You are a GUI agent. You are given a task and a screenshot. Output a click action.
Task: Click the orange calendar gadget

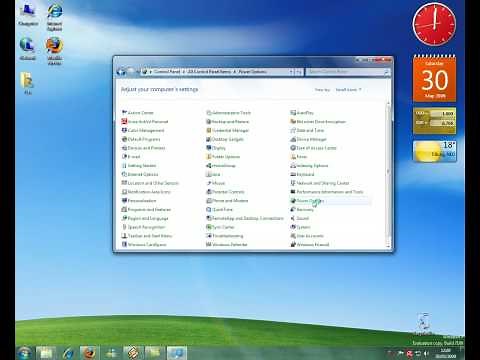(434, 79)
